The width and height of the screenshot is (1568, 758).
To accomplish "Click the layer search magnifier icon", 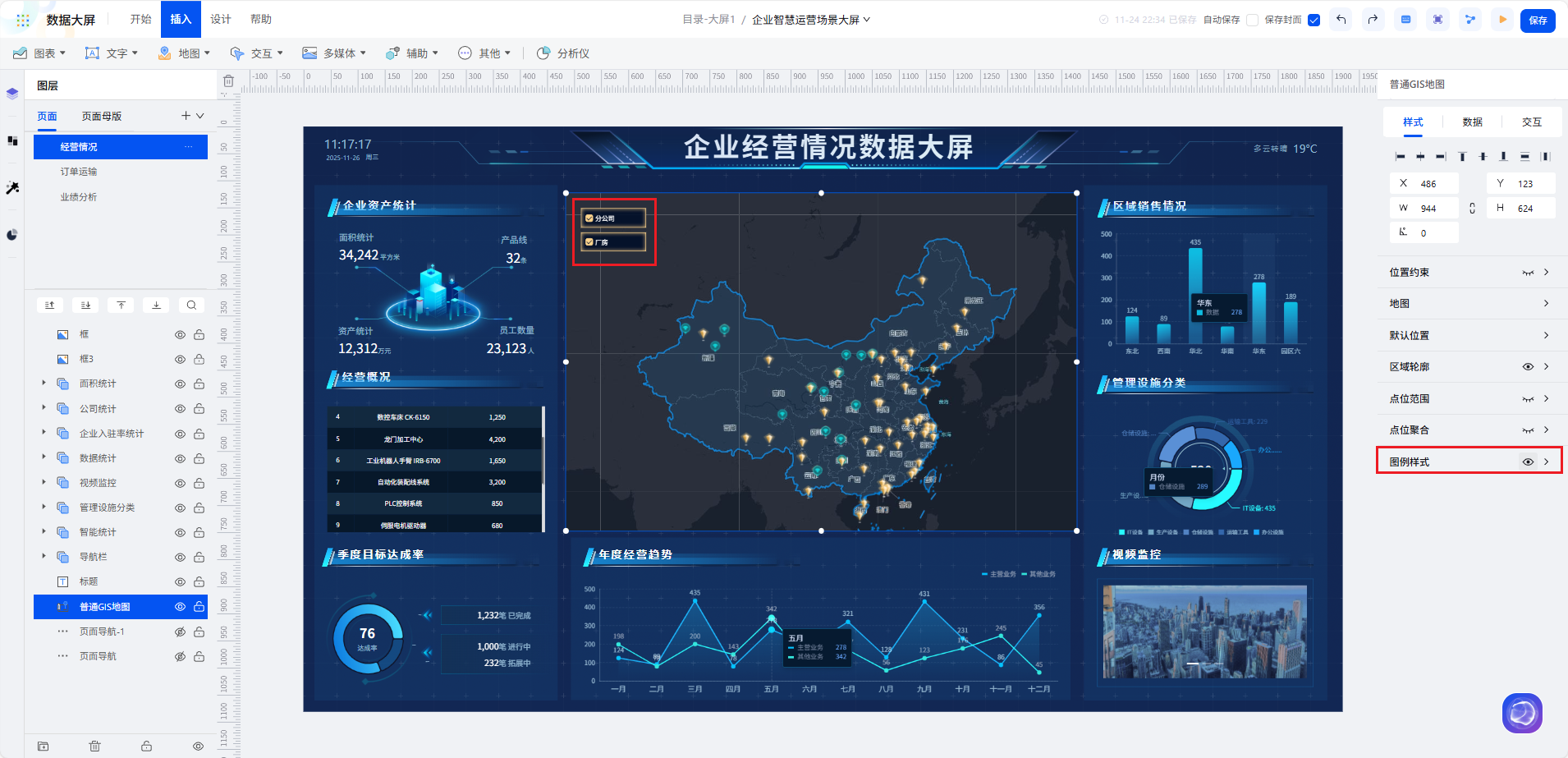I will pyautogui.click(x=191, y=305).
